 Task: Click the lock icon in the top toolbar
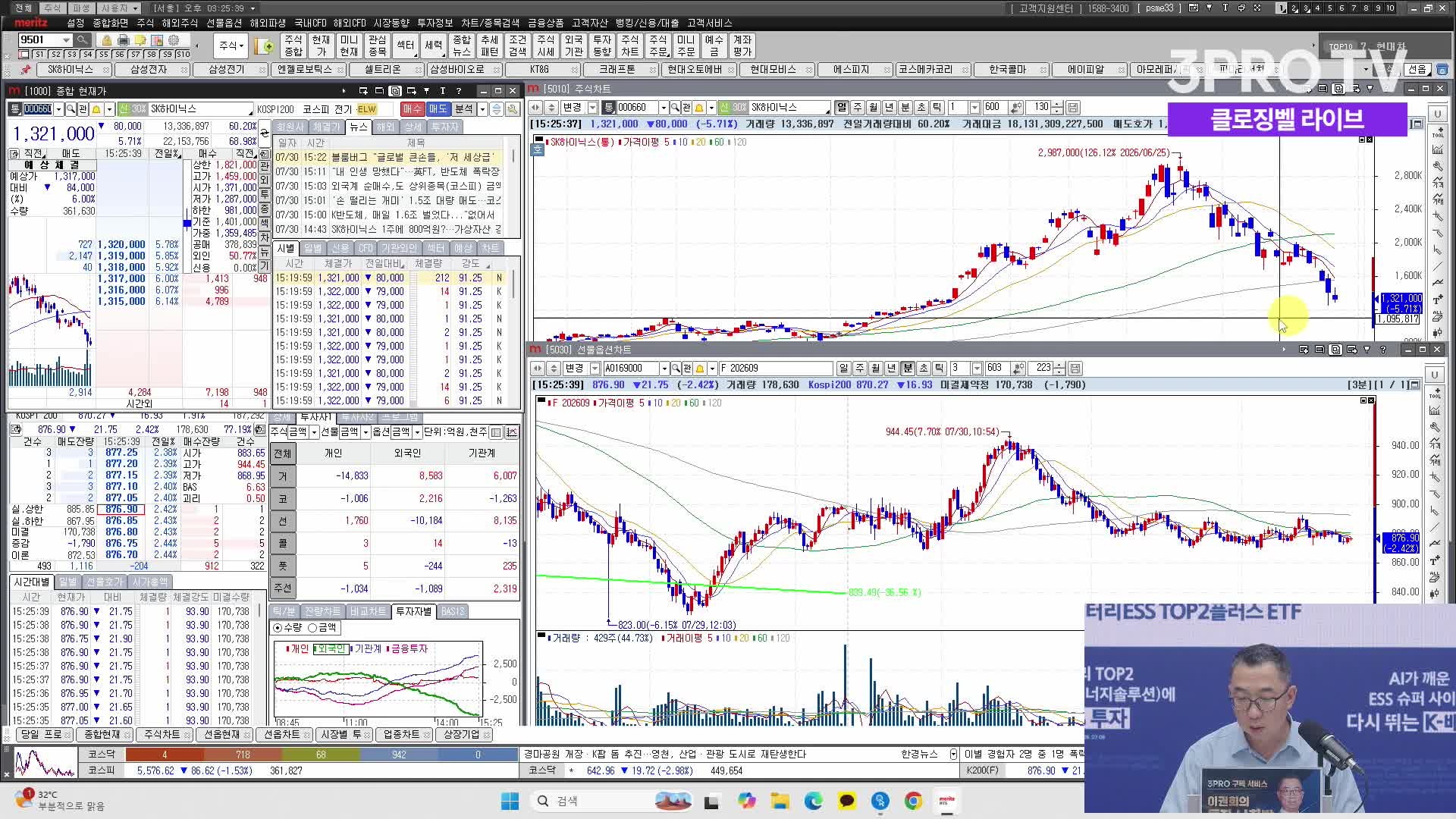pyautogui.click(x=106, y=40)
